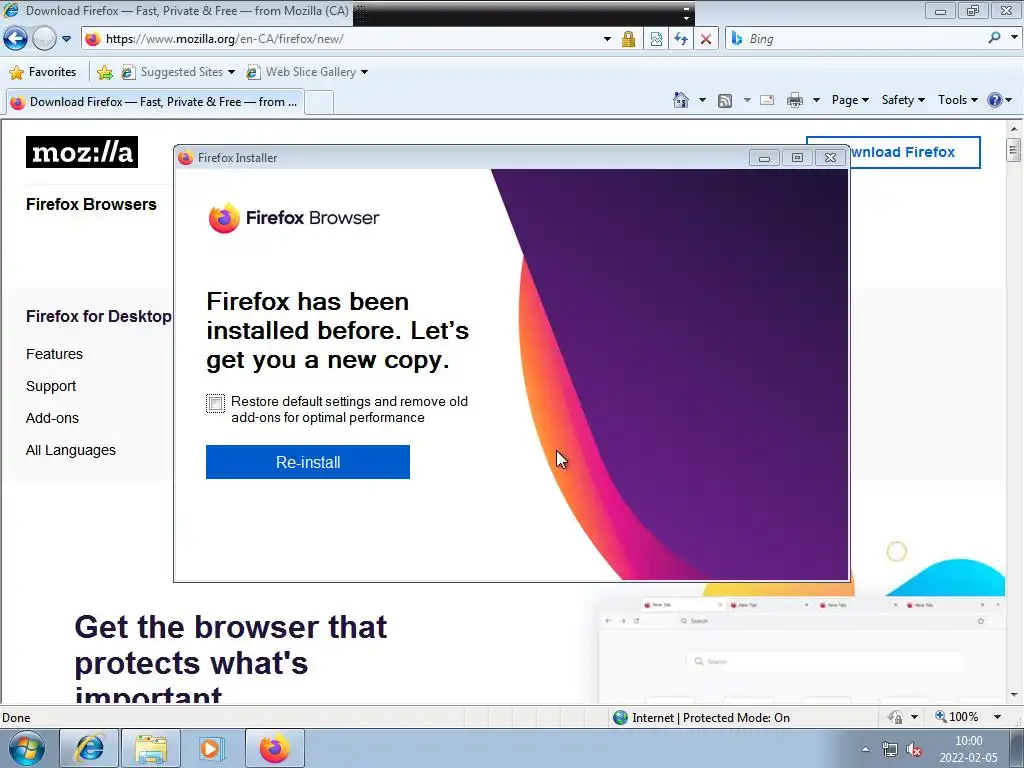
Task: Click the search magnifier icon
Action: [994, 38]
